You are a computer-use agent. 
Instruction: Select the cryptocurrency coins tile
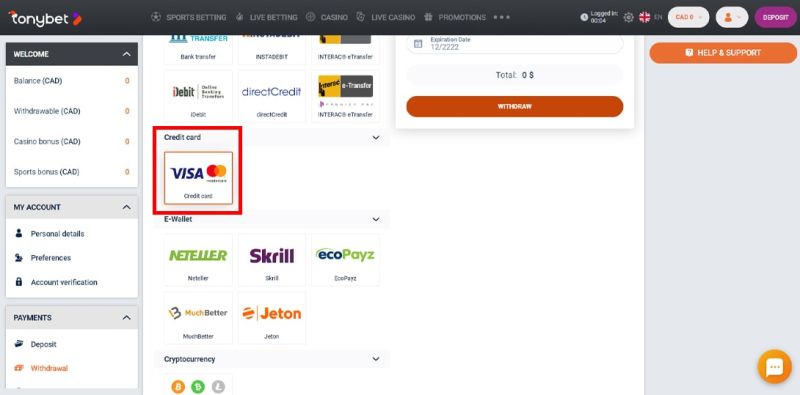[x=198, y=384]
